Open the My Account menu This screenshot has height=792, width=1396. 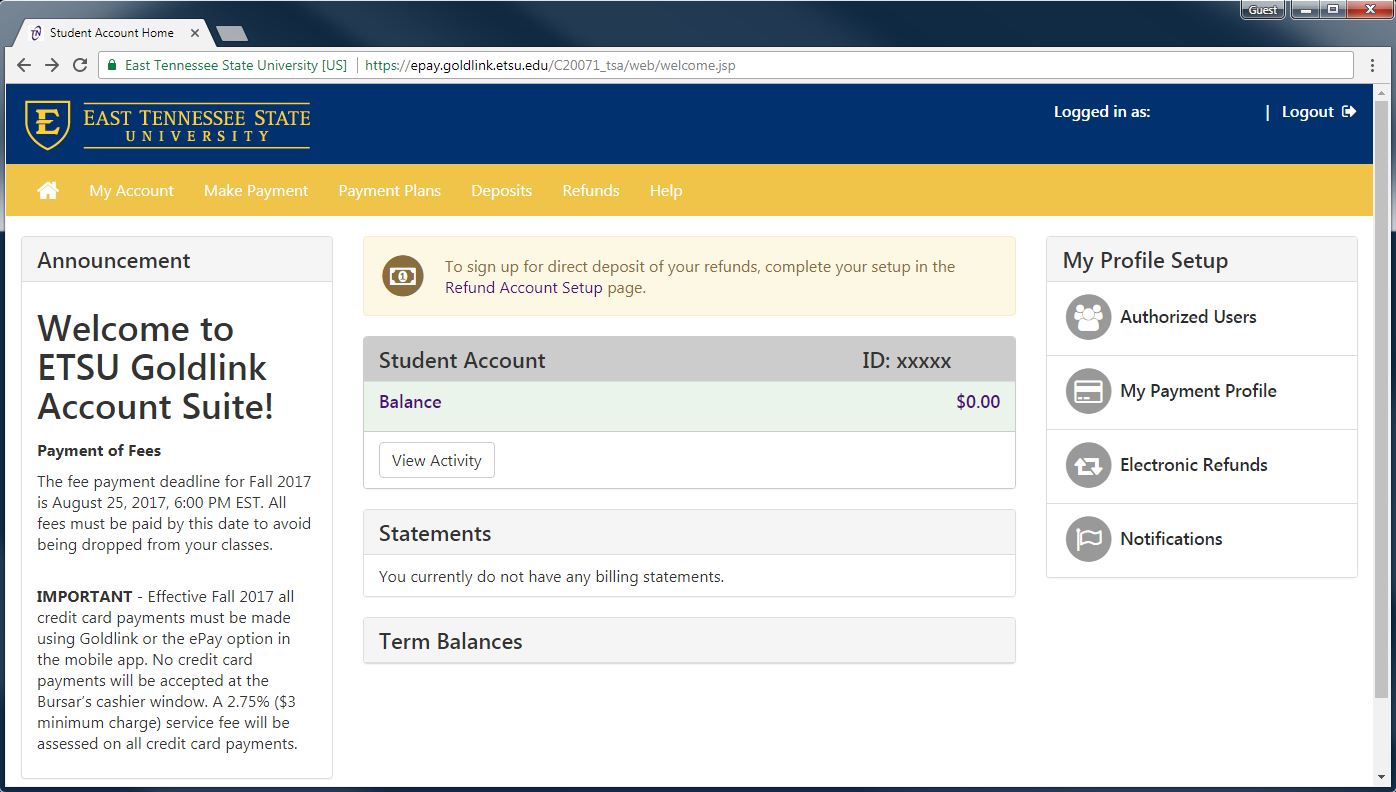pos(131,190)
